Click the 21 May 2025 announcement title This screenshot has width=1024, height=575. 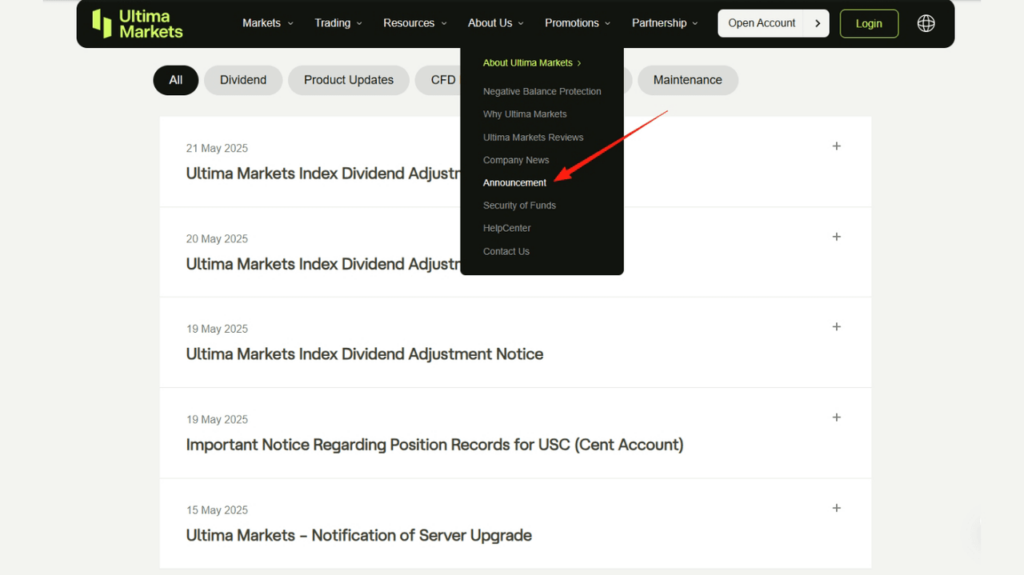click(323, 174)
